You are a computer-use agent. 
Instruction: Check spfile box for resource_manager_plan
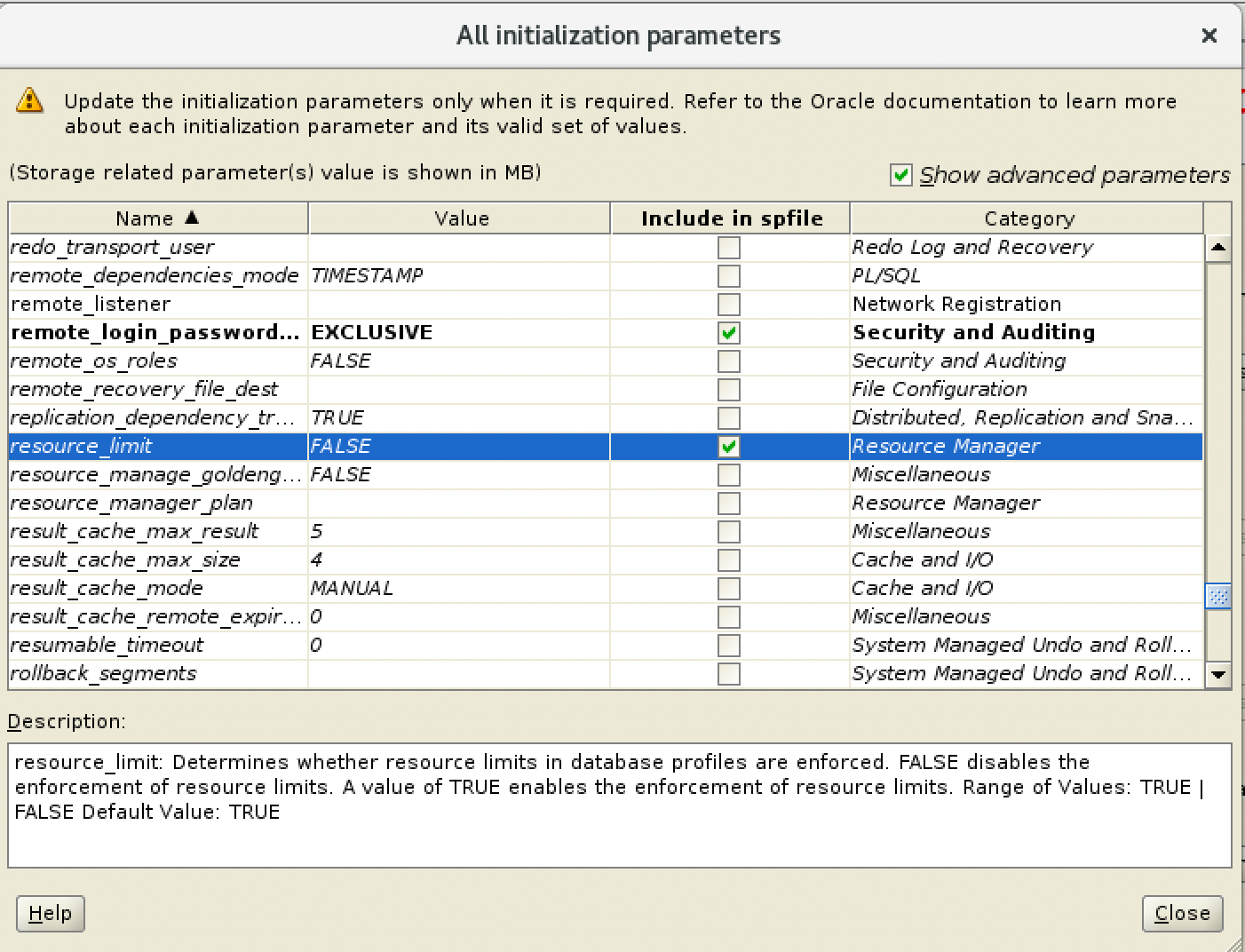[x=729, y=504]
